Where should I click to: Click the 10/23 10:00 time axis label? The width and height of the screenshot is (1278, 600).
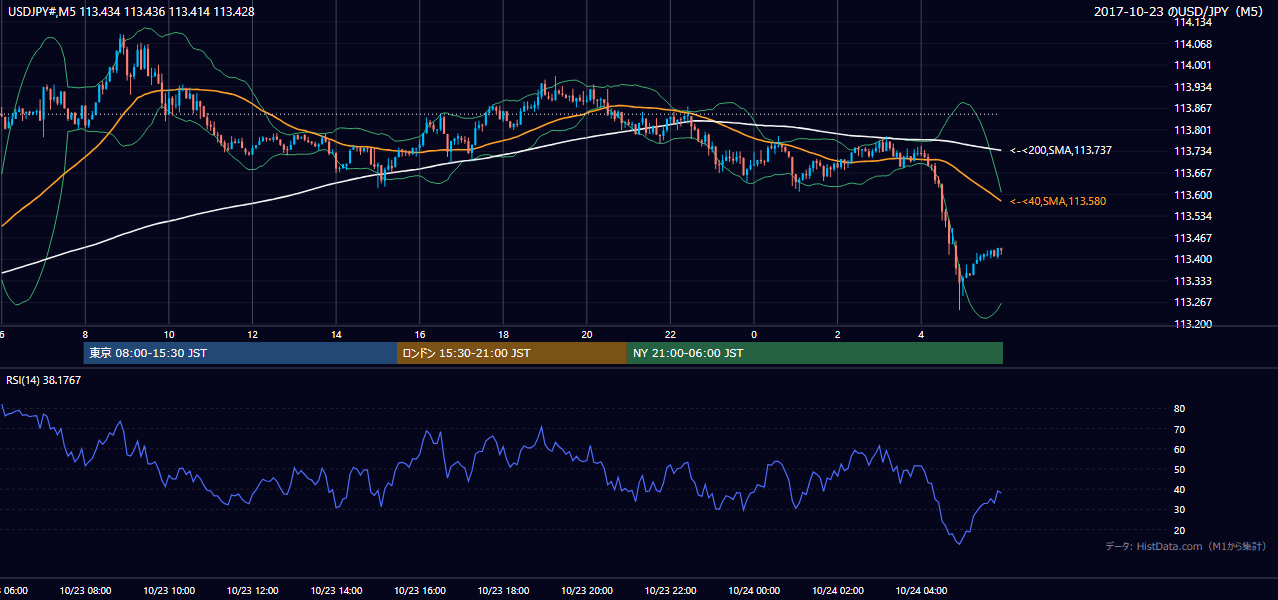169,591
